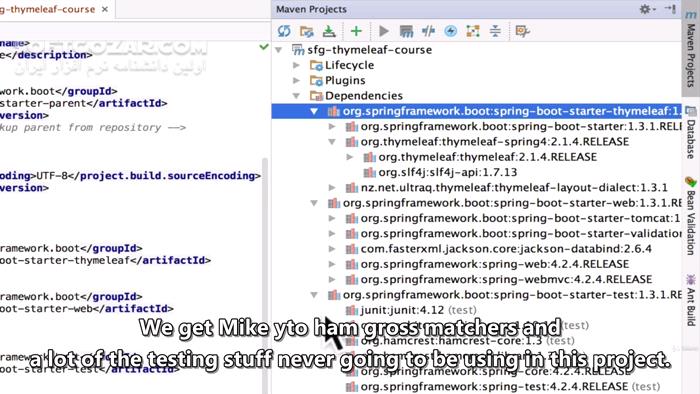This screenshot has height=394, width=700.
Task: Click oot-starter-web artifactId line in editor
Action: click(x=87, y=309)
